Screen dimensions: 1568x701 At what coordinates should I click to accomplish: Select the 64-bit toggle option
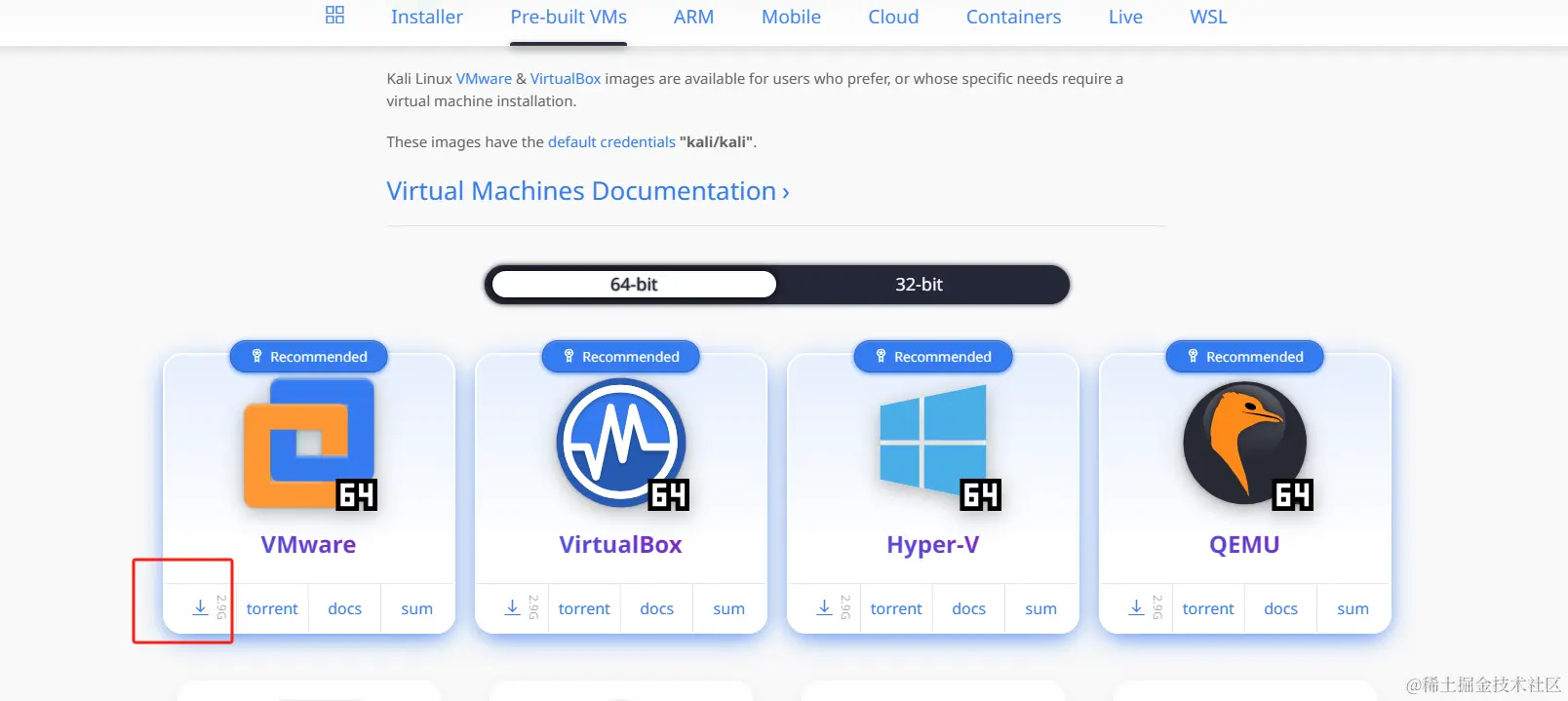[x=634, y=285]
